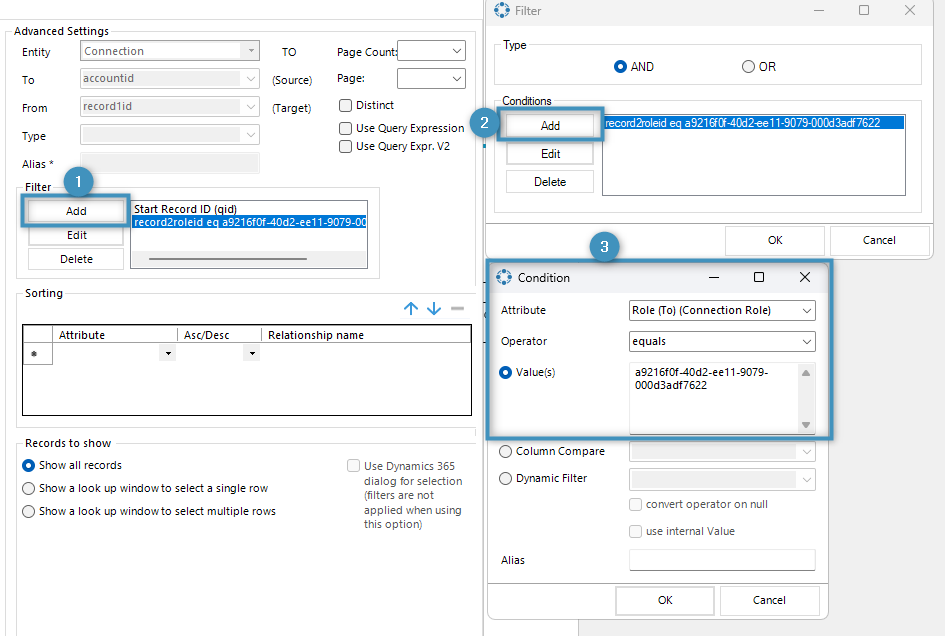This screenshot has width=945, height=636.
Task: Click the move down arrow in Sorting
Action: coord(434,309)
